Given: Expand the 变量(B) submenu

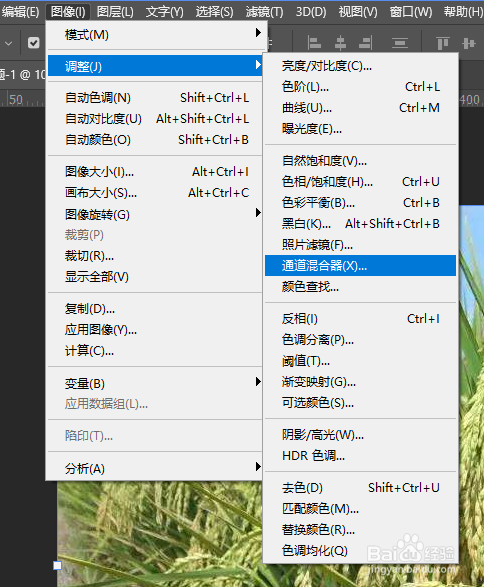Looking at the screenshot, I should click(155, 383).
